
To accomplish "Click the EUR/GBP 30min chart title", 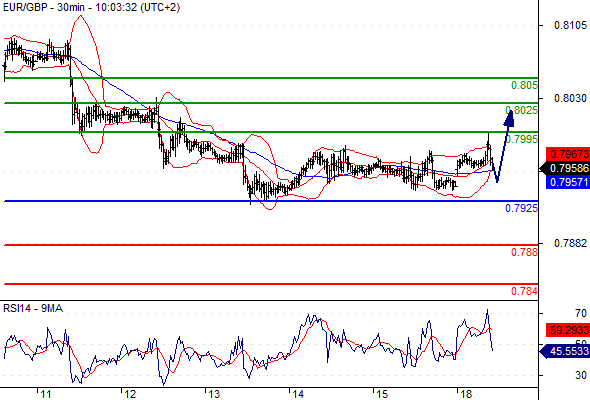I will [91, 7].
